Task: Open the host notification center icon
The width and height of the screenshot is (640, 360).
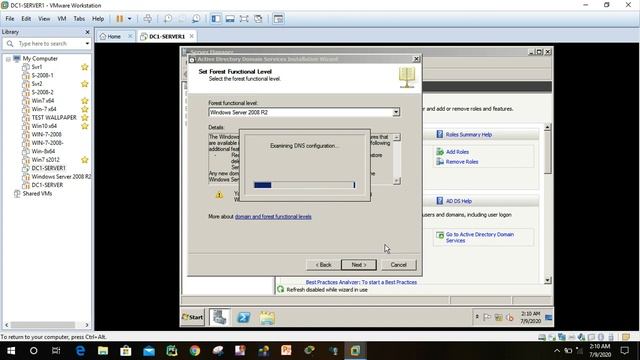Action: [x=625, y=351]
